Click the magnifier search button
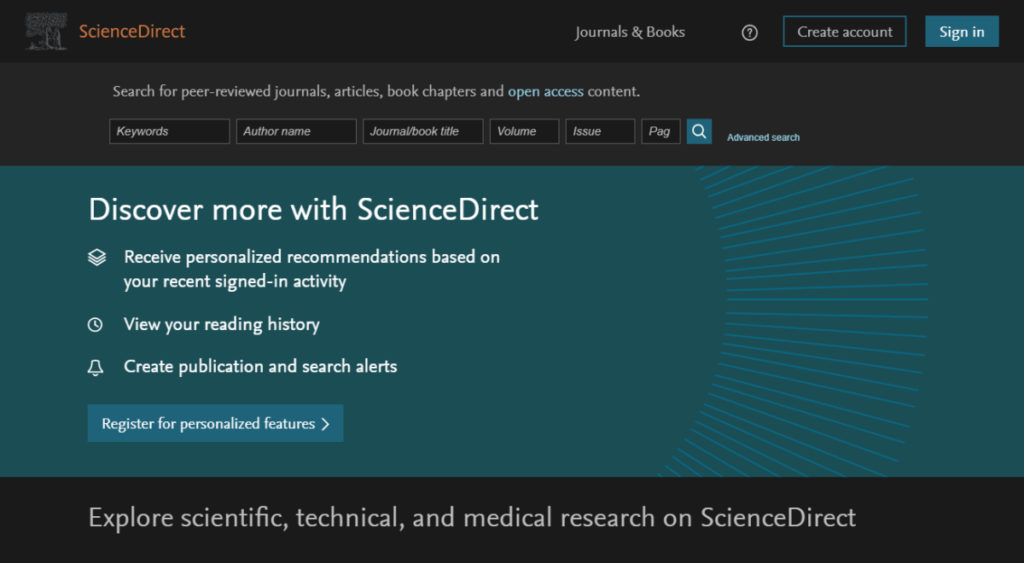 [699, 131]
